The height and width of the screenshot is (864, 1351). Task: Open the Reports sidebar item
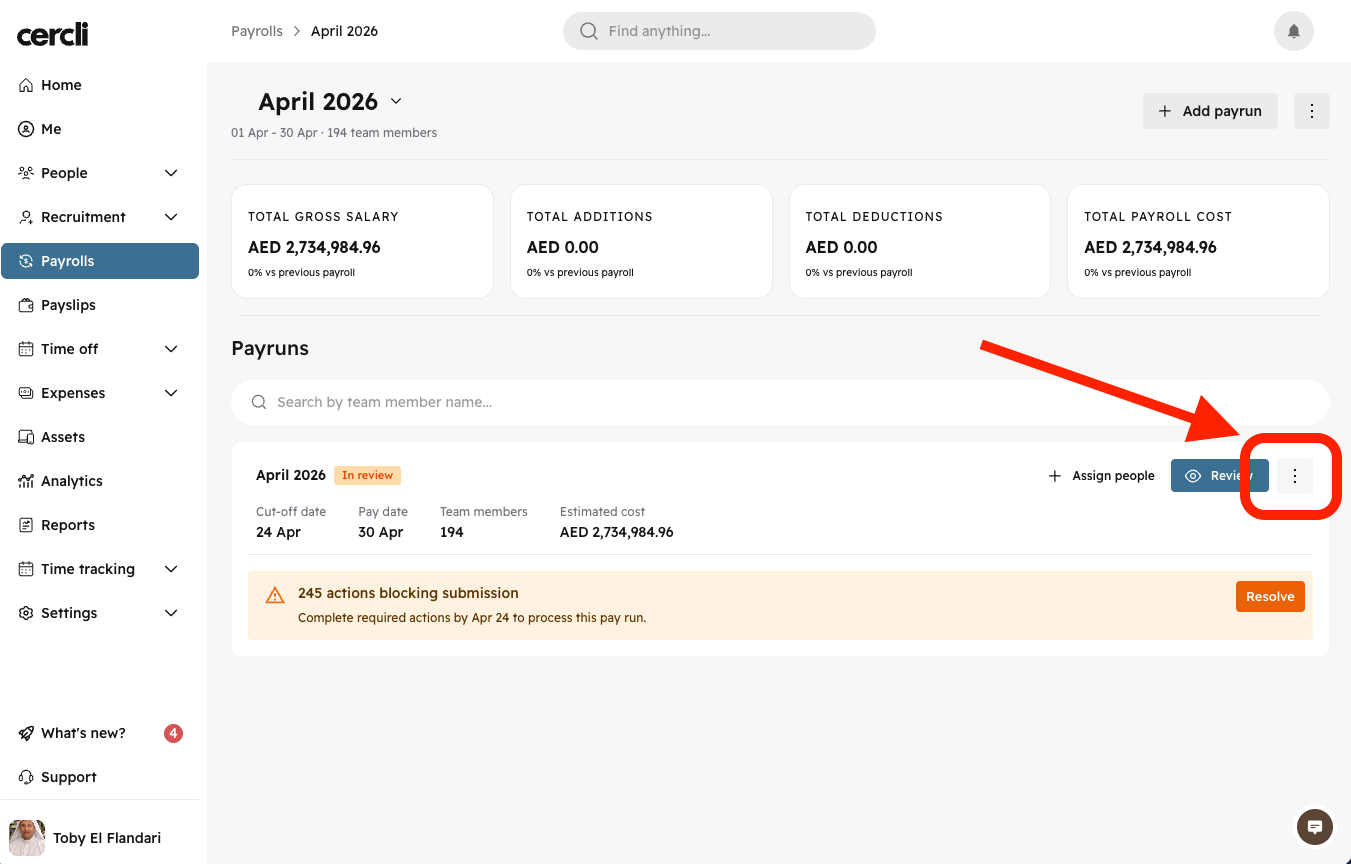tap(67, 525)
